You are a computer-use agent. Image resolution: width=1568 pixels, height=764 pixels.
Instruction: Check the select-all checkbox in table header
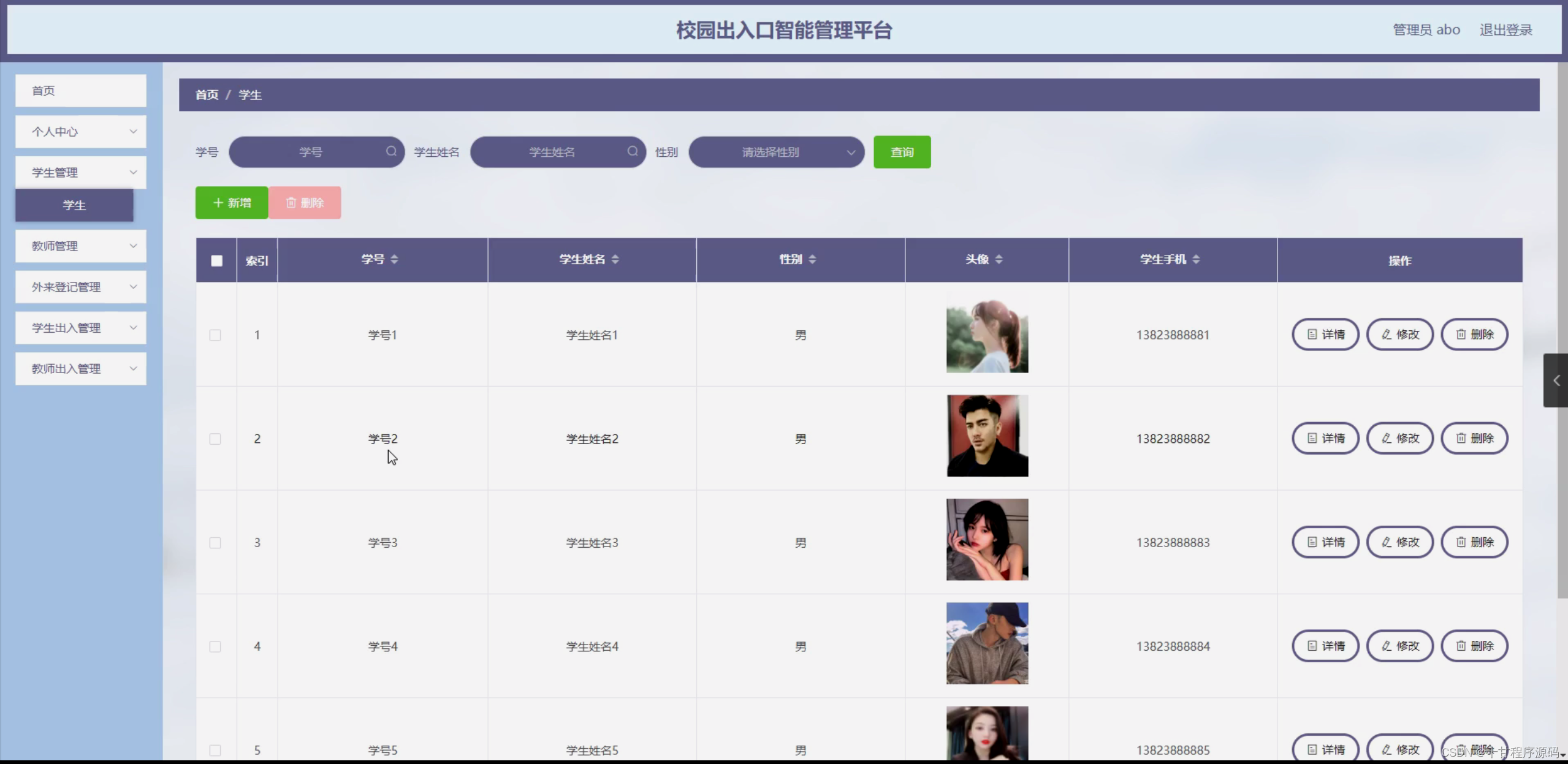click(216, 260)
